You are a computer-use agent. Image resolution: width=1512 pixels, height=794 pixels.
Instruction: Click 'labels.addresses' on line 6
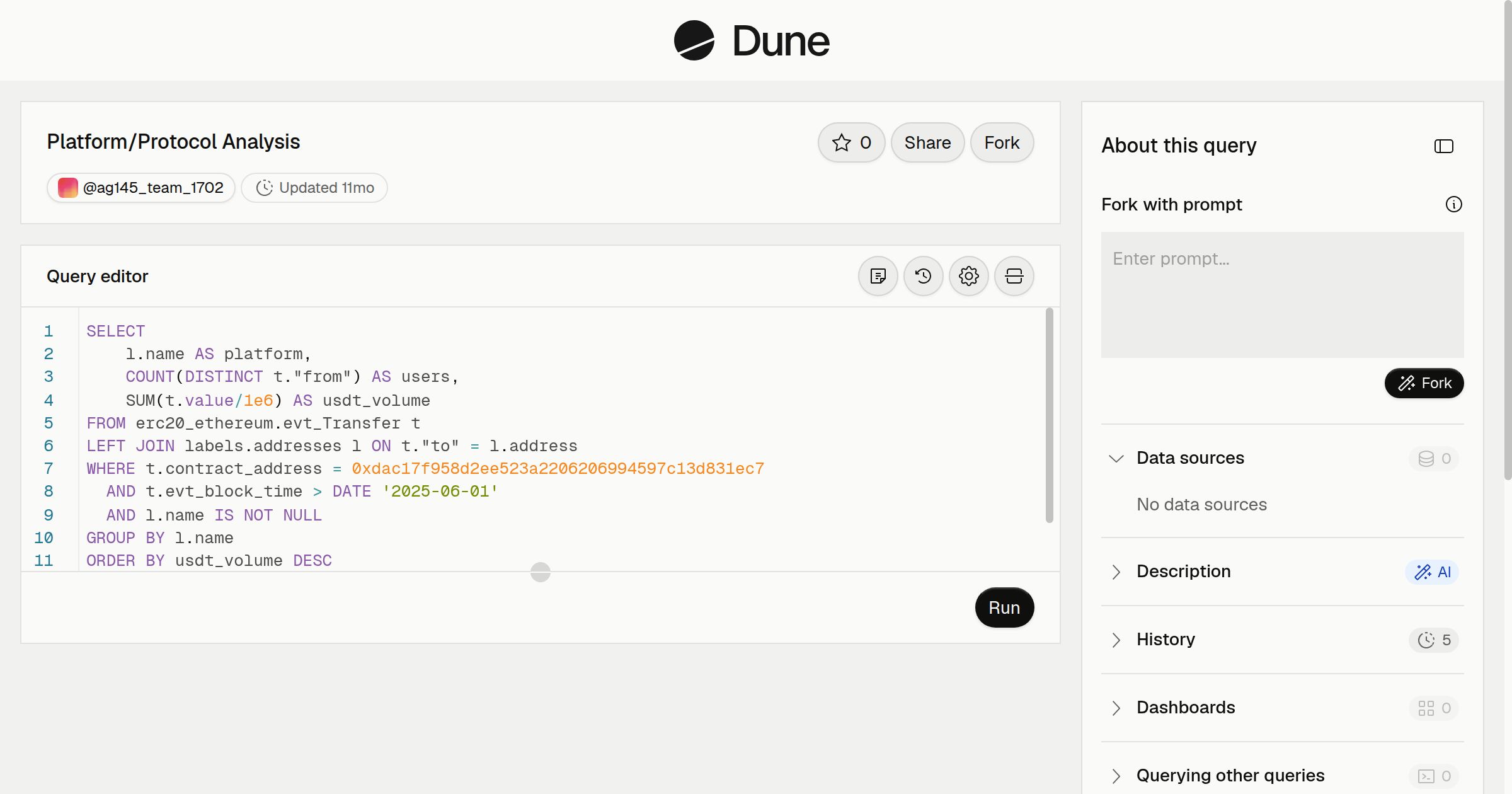(263, 446)
